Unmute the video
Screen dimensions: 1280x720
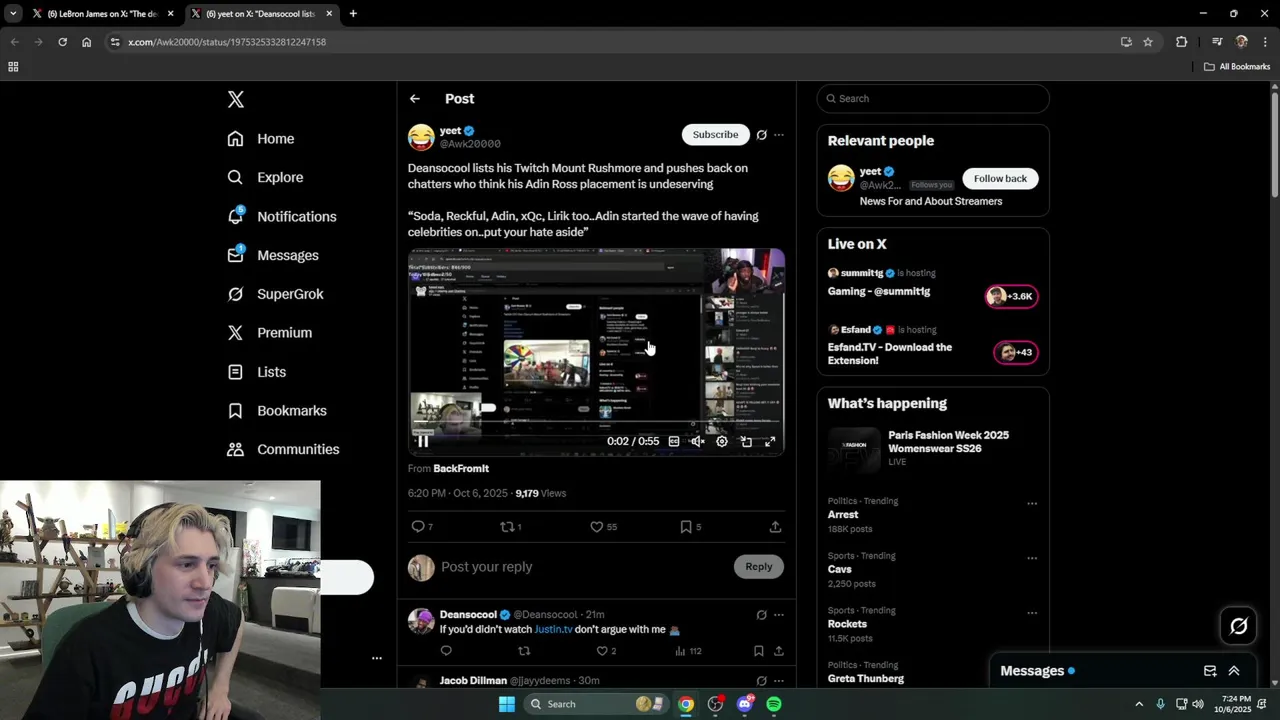click(698, 441)
